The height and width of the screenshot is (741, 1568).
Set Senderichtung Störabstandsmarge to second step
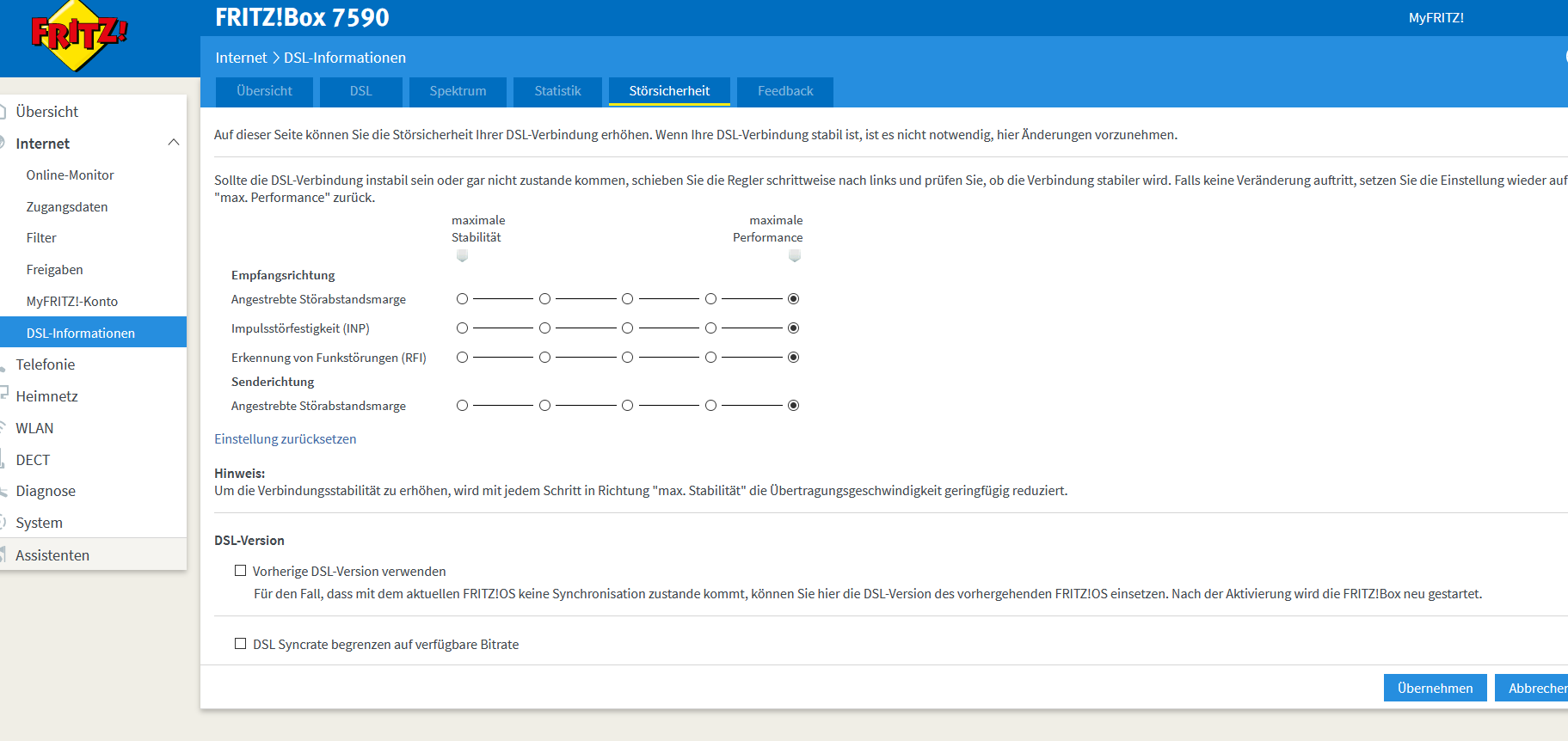pos(544,406)
